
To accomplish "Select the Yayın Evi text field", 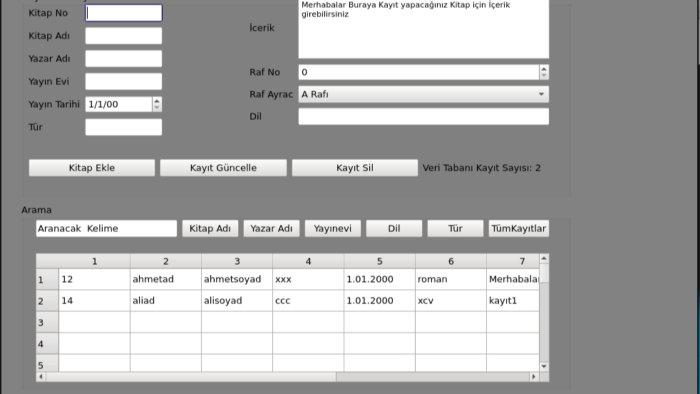I will 124,81.
